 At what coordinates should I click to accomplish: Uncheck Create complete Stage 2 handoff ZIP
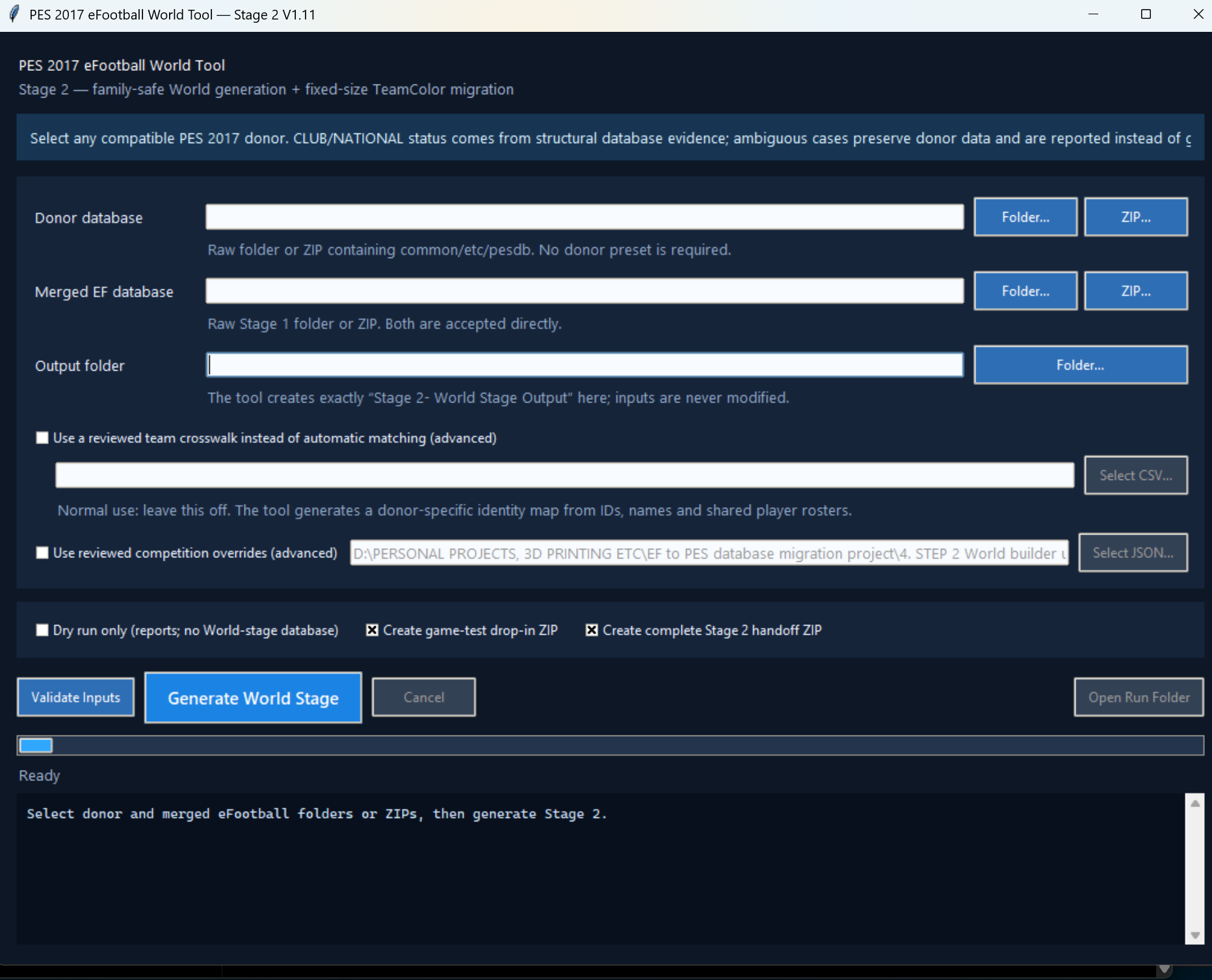(x=592, y=630)
